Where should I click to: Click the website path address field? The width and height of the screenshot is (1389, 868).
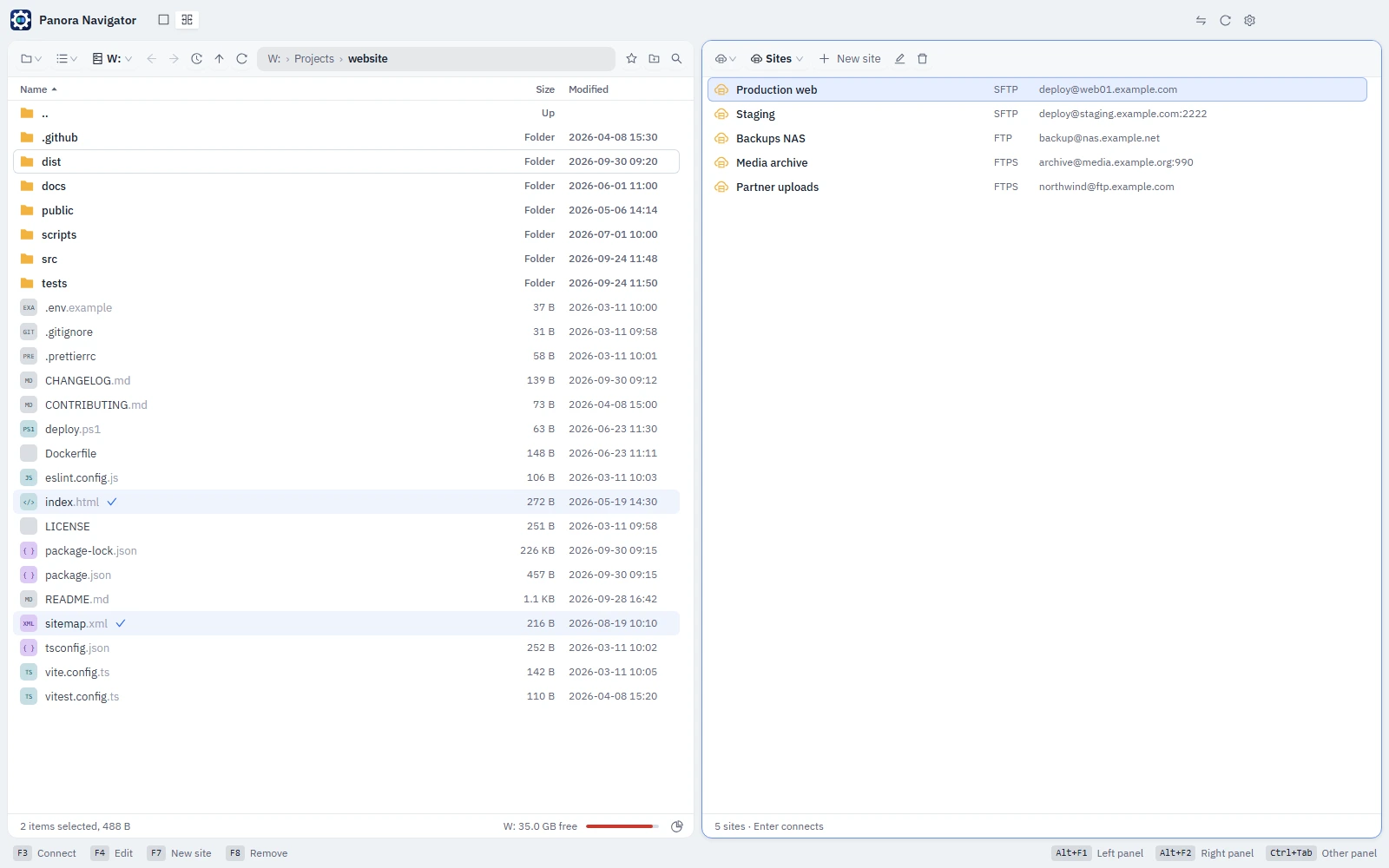click(436, 59)
